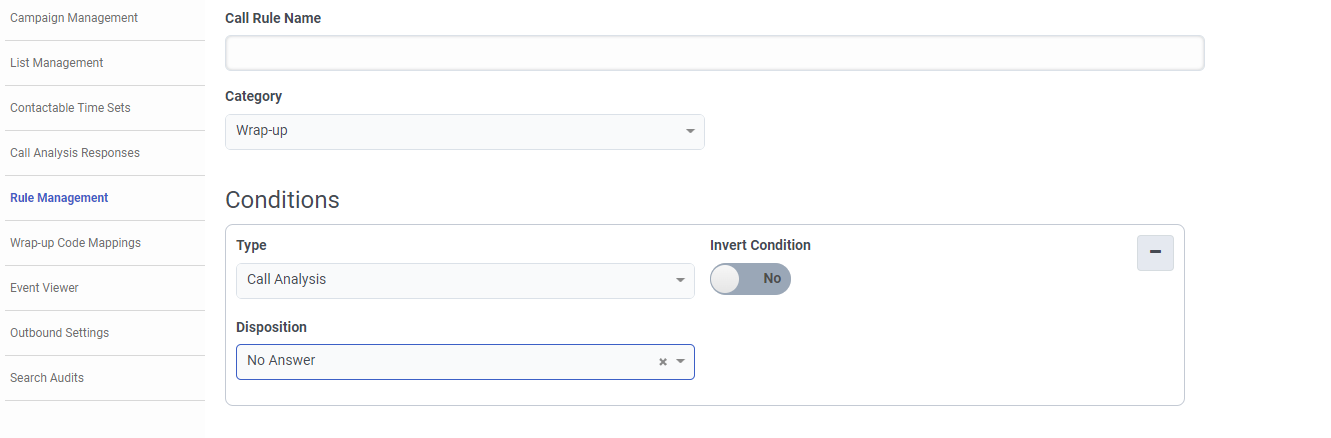This screenshot has width=1331, height=438.
Task: Go to Campaign Management
Action: point(74,18)
